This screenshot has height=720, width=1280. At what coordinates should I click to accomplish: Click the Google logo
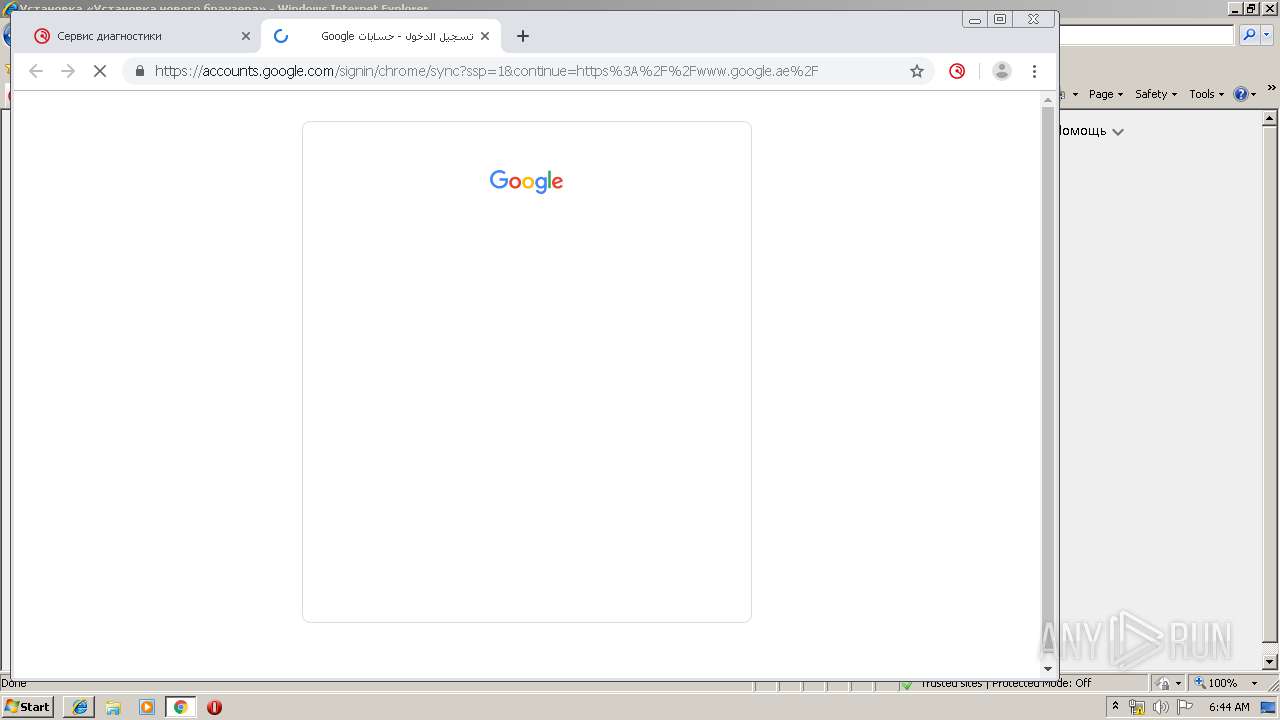point(526,181)
